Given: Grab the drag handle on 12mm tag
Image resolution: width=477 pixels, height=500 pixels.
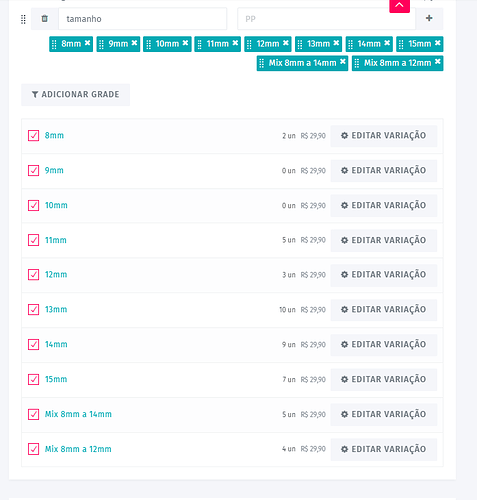Looking at the screenshot, I should point(249,44).
